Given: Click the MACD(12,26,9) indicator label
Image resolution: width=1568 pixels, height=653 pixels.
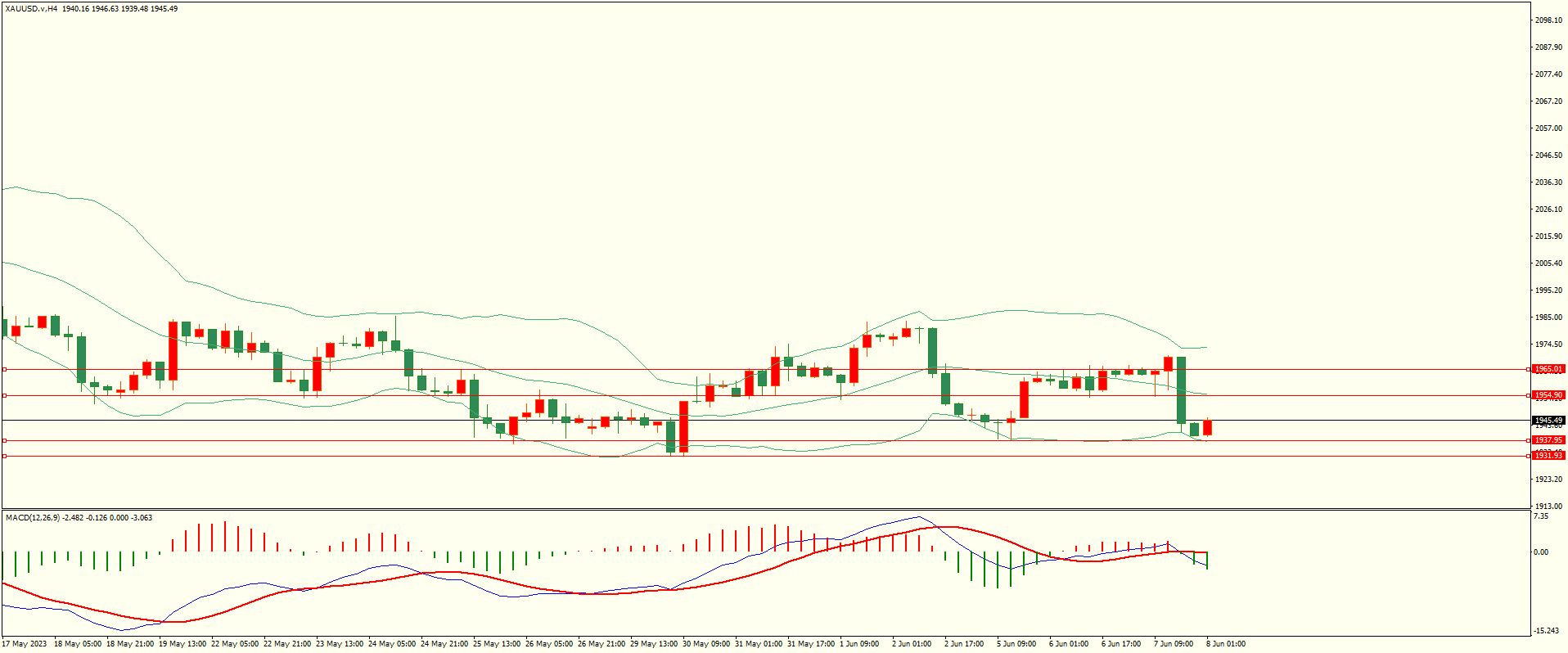Looking at the screenshot, I should [33, 518].
